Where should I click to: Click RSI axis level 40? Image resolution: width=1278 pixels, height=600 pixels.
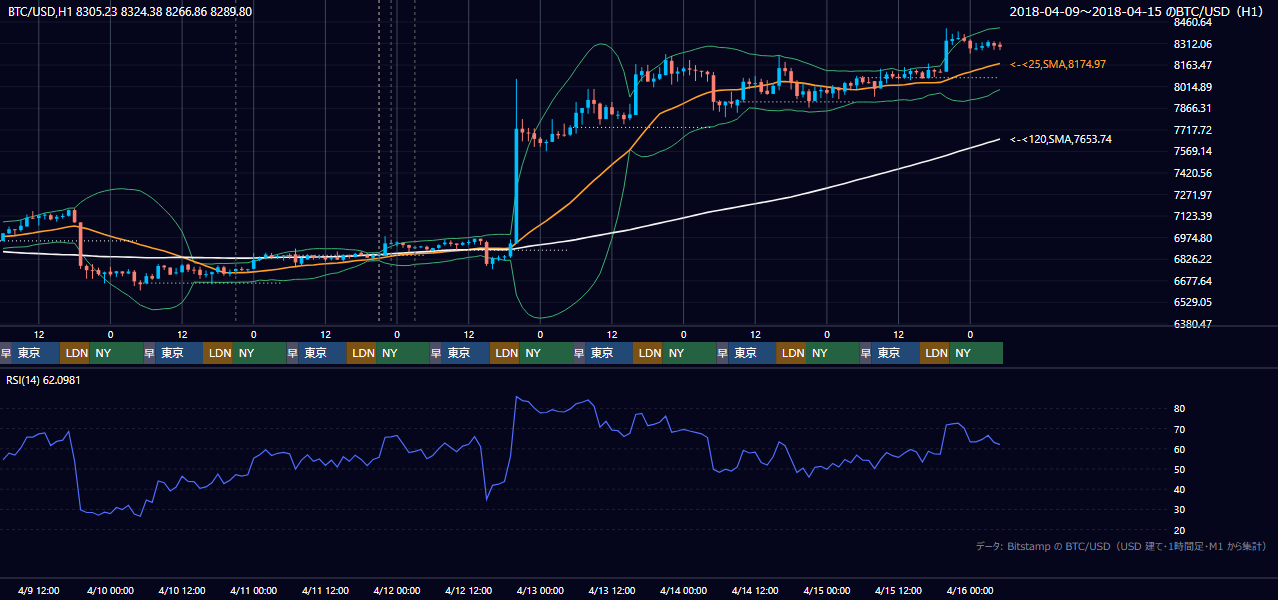pos(1180,489)
